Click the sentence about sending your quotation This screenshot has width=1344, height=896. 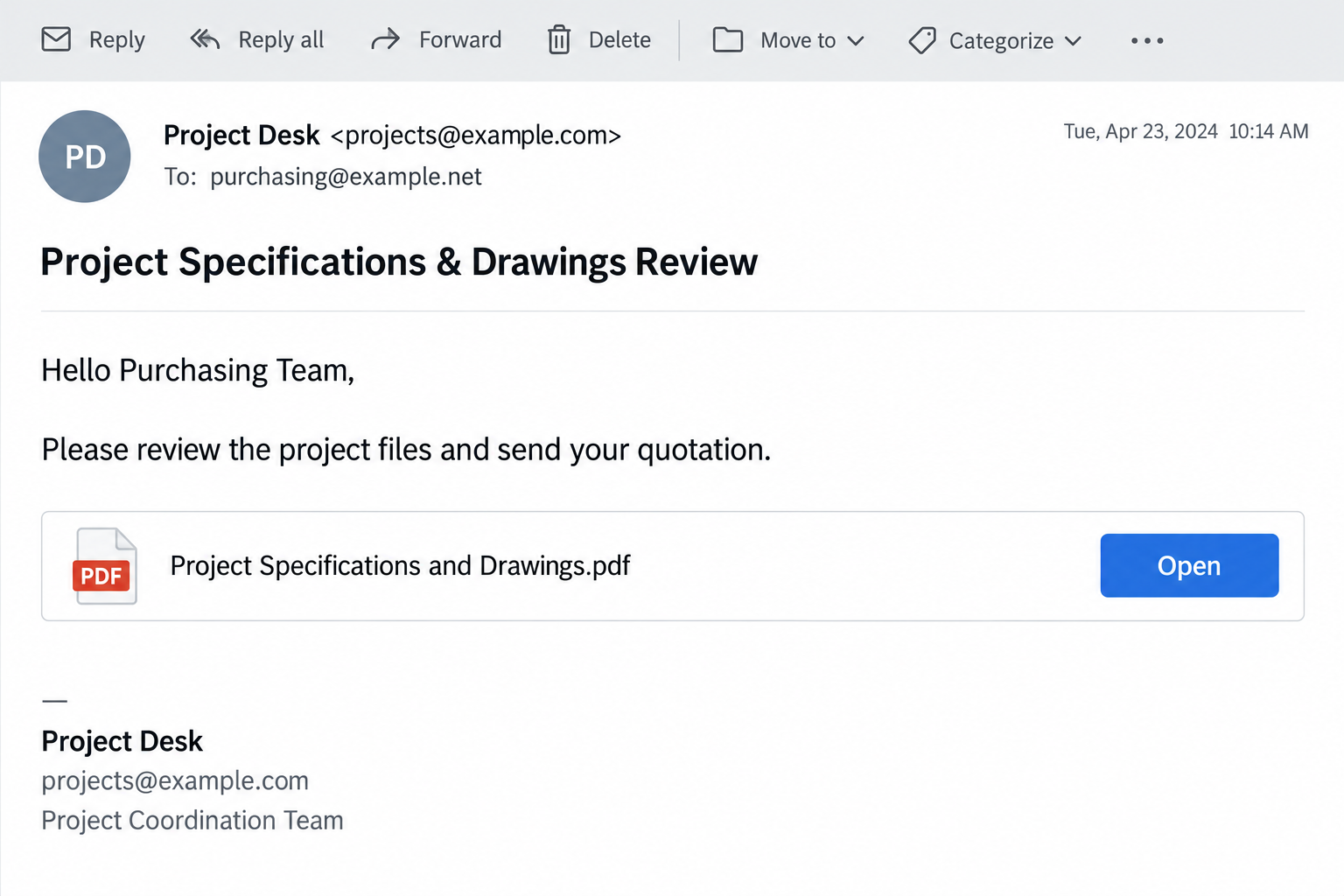click(x=406, y=450)
